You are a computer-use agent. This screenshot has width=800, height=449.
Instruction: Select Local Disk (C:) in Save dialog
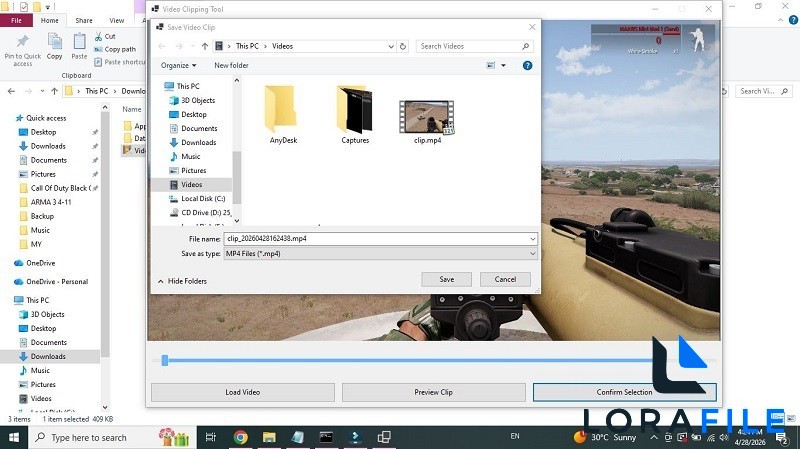pos(203,198)
